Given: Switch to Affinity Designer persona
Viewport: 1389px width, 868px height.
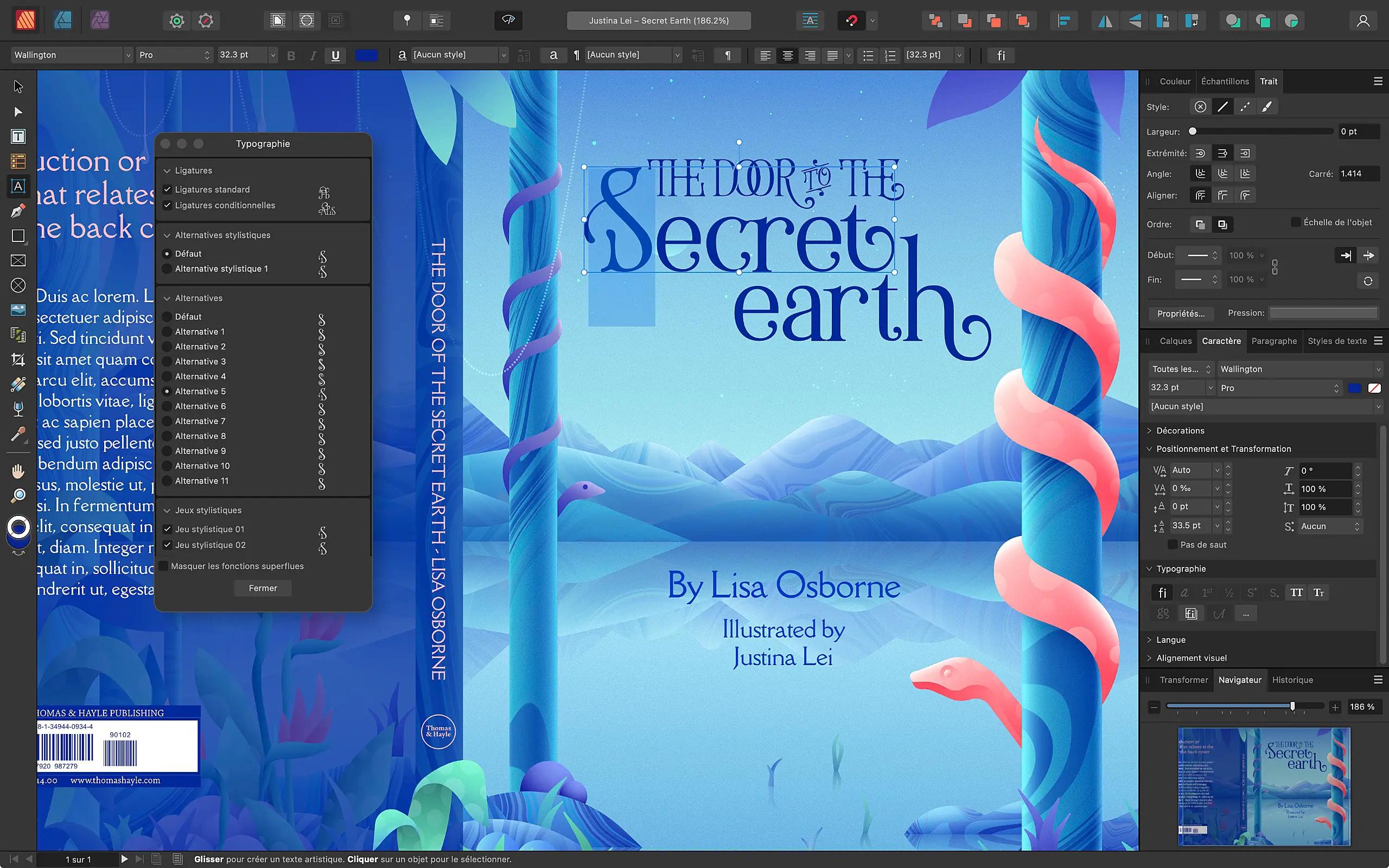Looking at the screenshot, I should click(x=62, y=21).
